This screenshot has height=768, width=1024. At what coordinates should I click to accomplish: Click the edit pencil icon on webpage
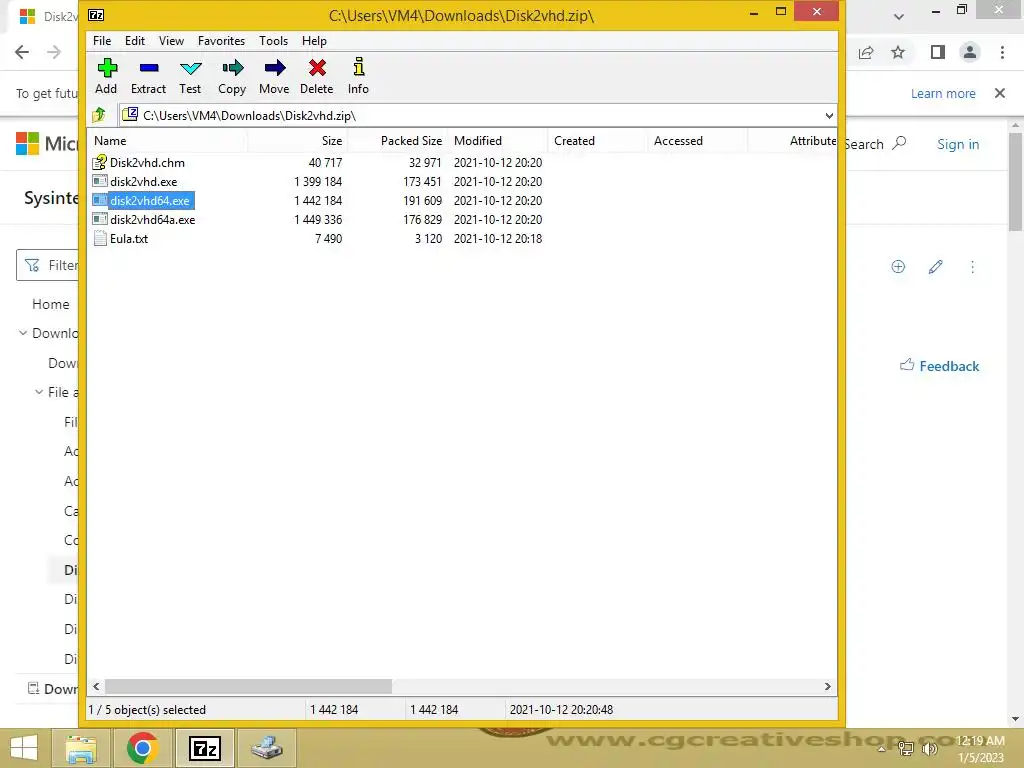(935, 266)
